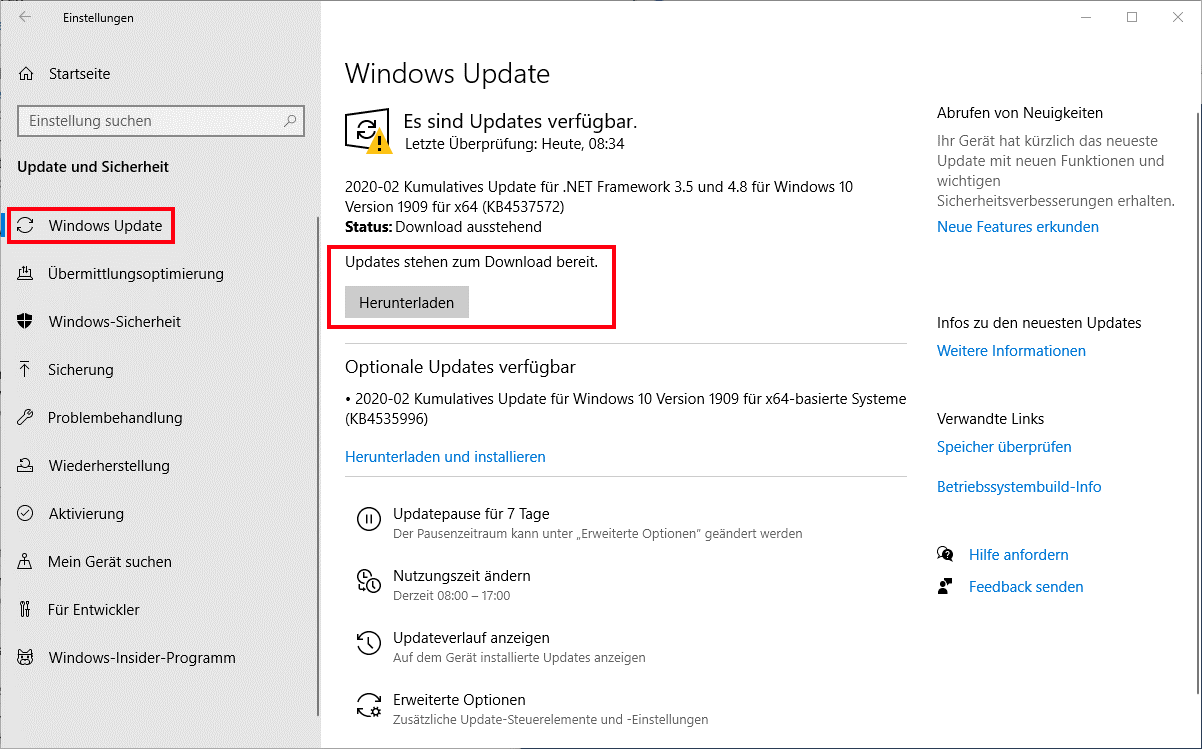This screenshot has height=749, width=1202.
Task: Click the pause icon for Updatepause
Action: pyautogui.click(x=369, y=518)
